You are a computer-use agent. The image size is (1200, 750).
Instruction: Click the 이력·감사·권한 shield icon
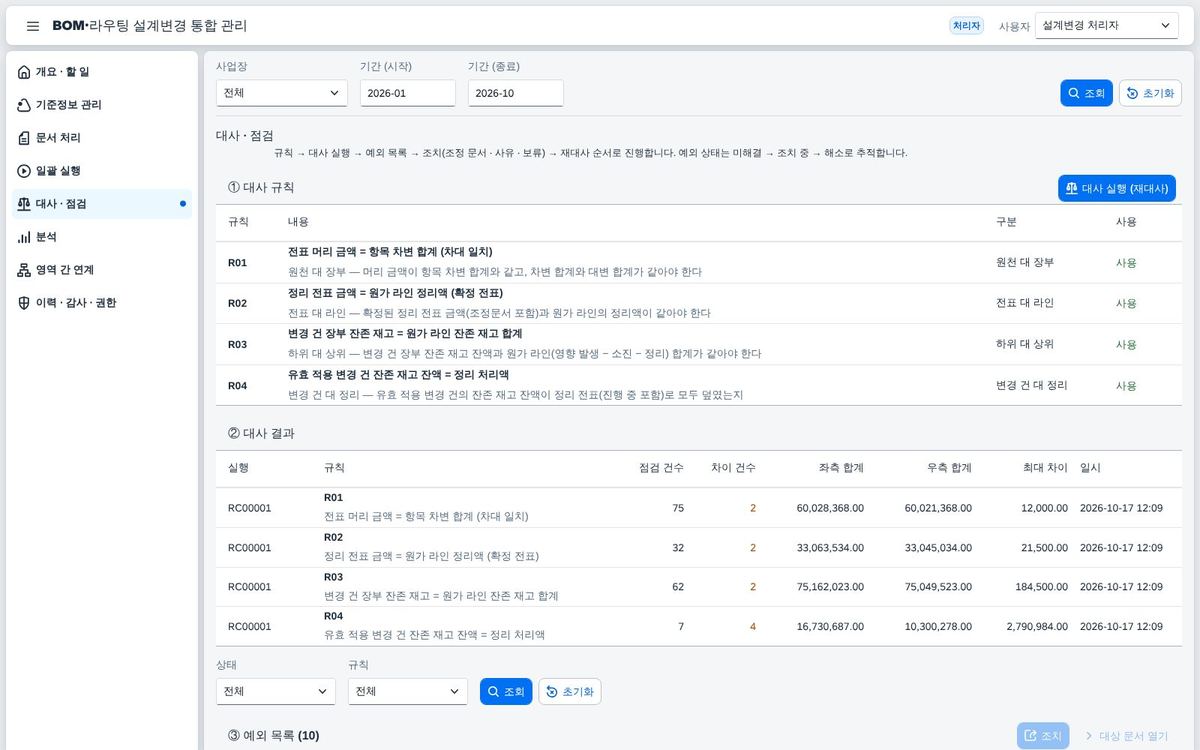24,303
